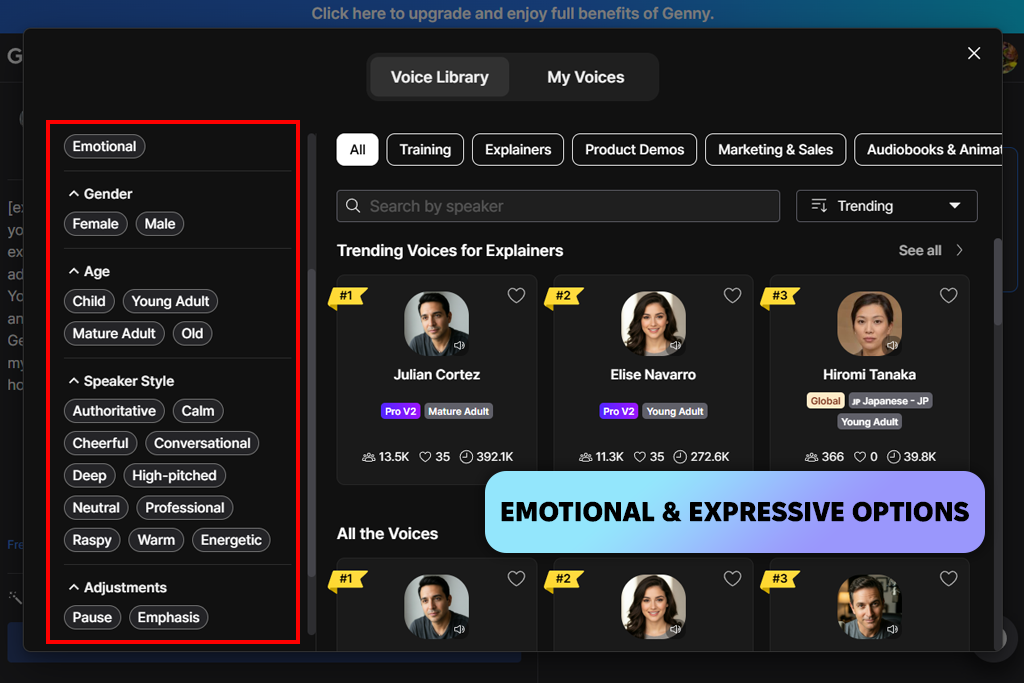Click Pro V2 badge on Elise Navarro
This screenshot has height=683, width=1024.
point(618,411)
